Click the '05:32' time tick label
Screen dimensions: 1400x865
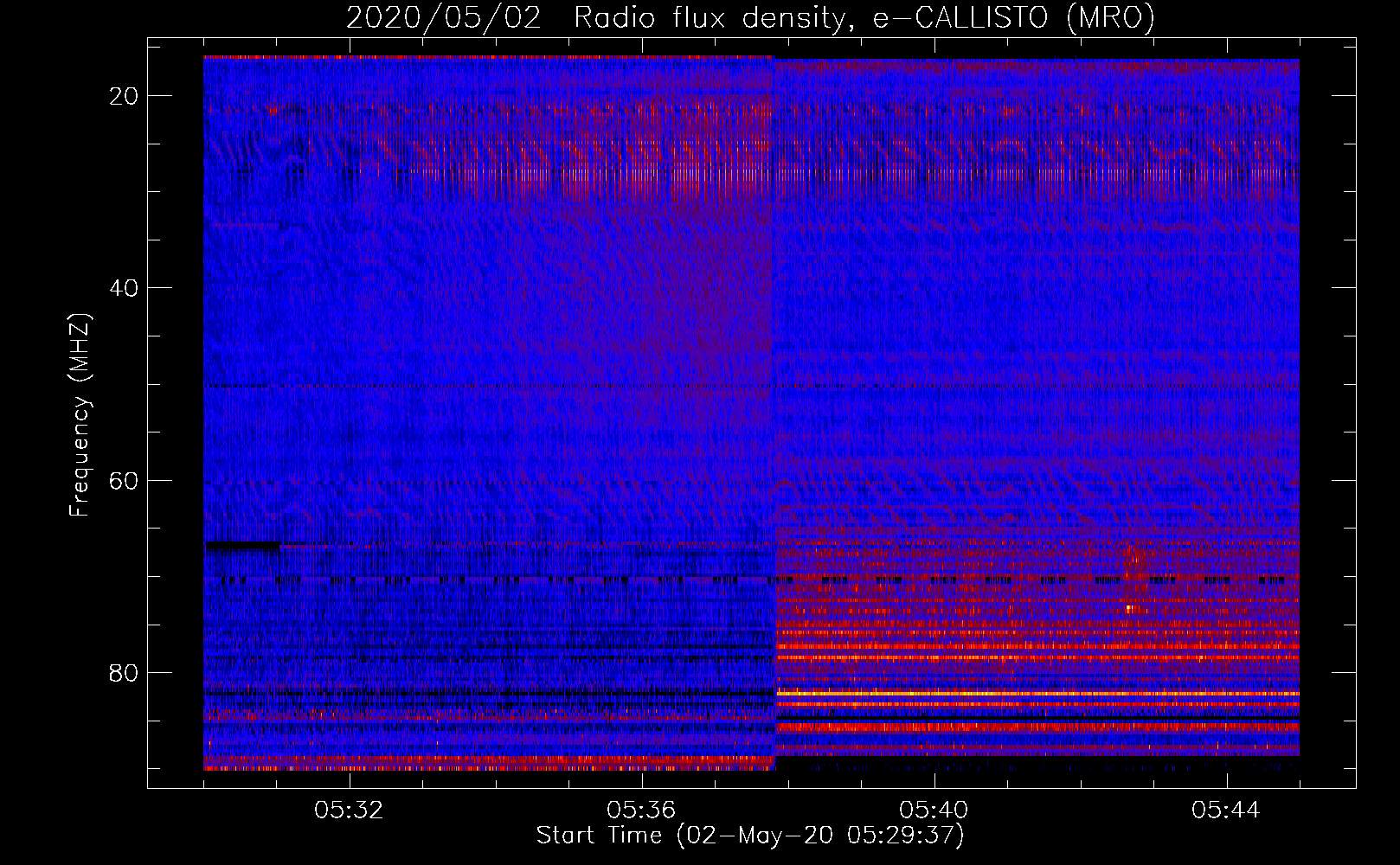coord(349,811)
